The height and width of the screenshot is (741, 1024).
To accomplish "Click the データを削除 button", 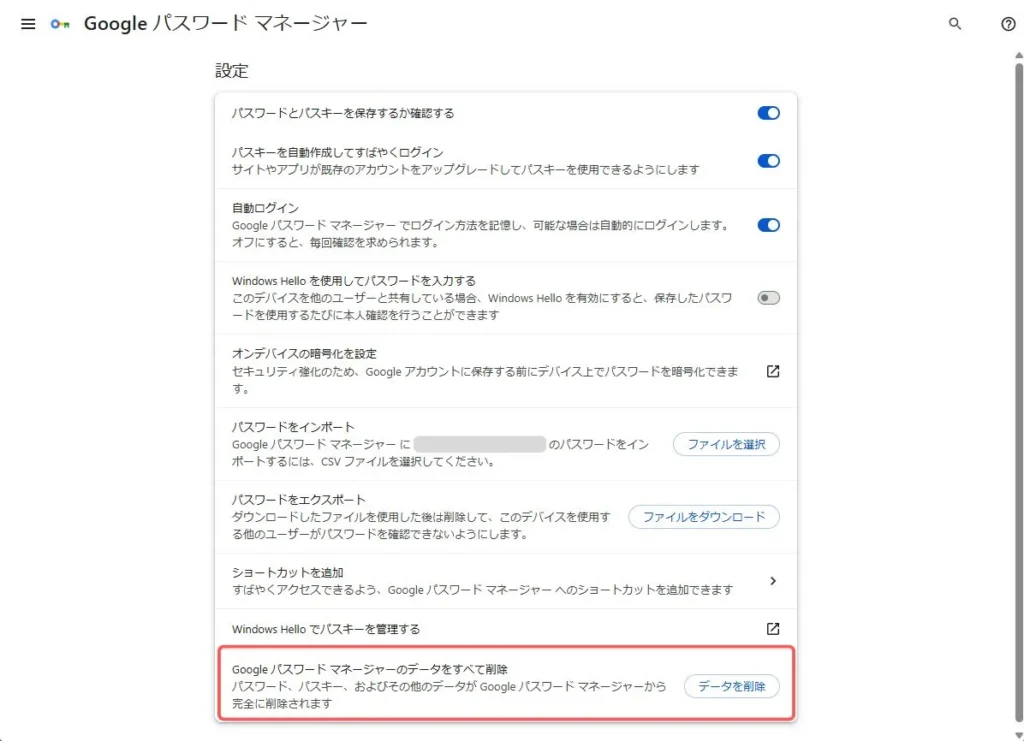I will pyautogui.click(x=732, y=686).
